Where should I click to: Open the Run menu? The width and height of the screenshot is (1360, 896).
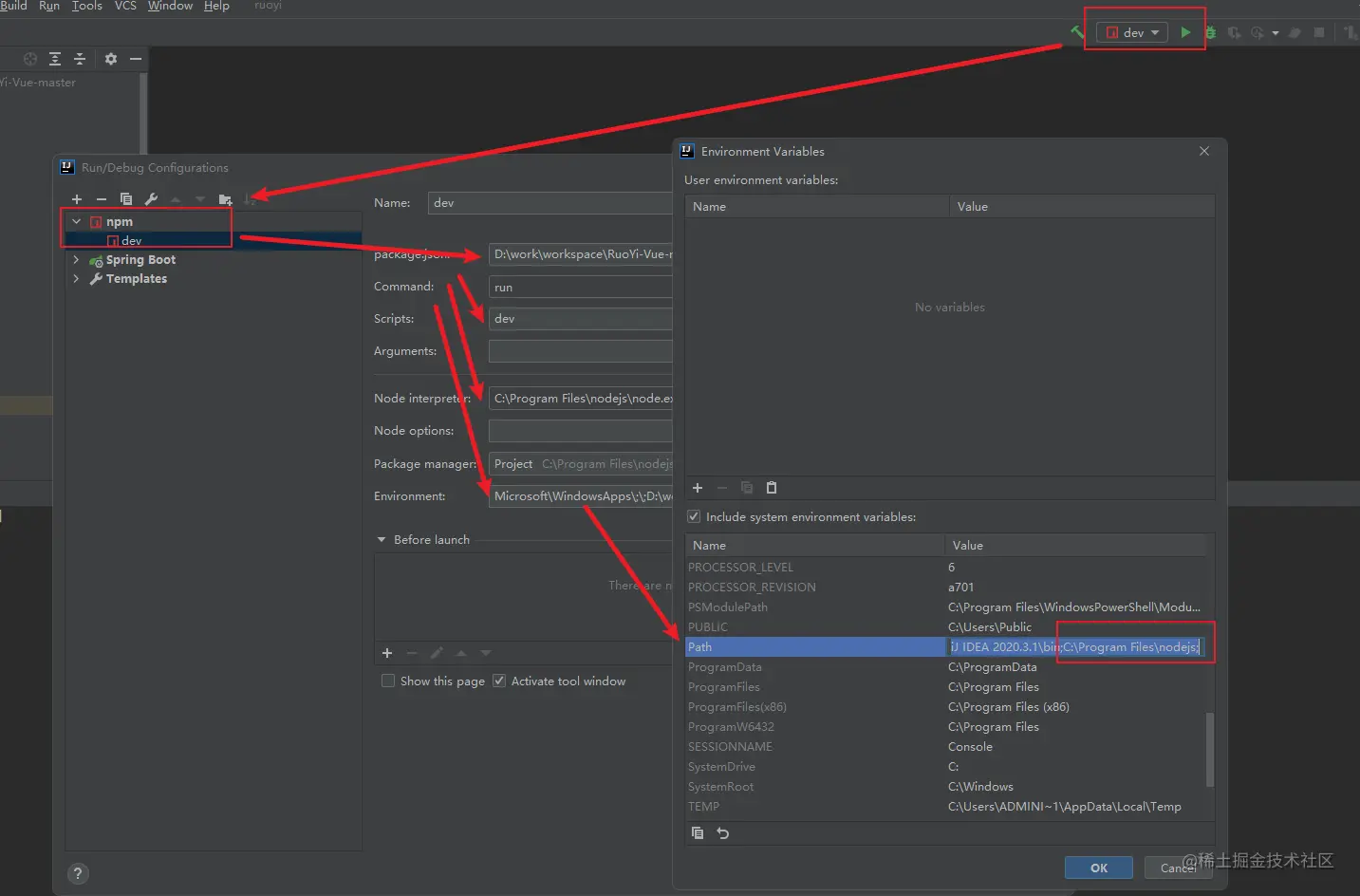(49, 6)
